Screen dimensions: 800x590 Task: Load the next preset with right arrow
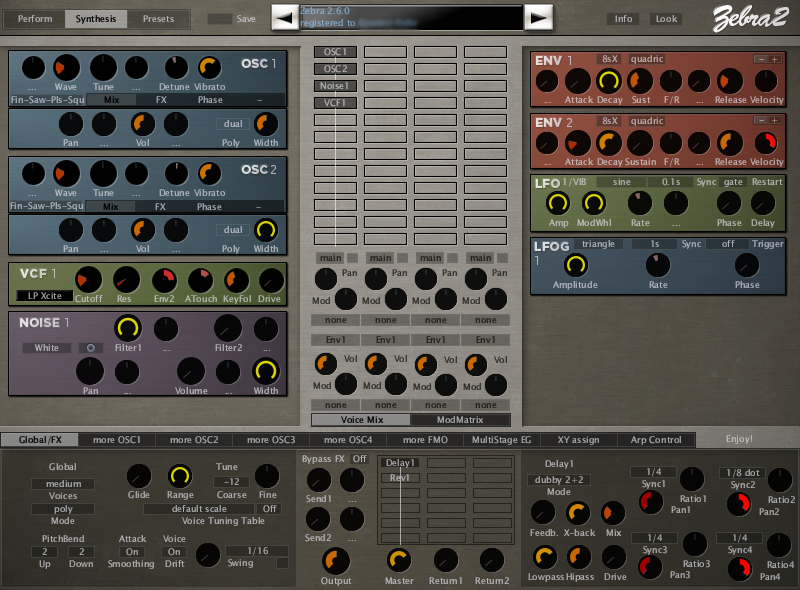coord(538,18)
